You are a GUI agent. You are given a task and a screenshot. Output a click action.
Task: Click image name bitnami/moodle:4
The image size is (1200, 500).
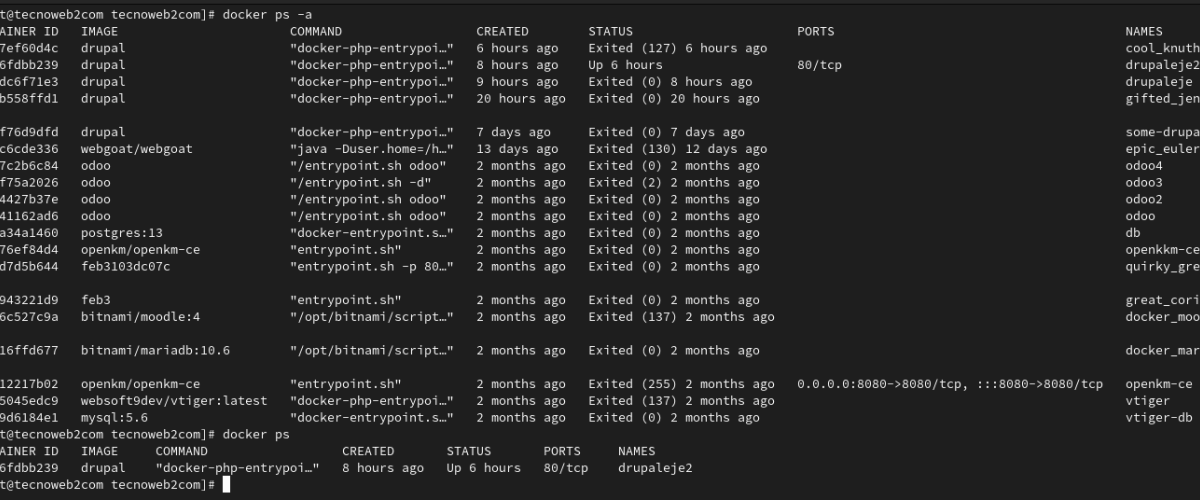(141, 317)
